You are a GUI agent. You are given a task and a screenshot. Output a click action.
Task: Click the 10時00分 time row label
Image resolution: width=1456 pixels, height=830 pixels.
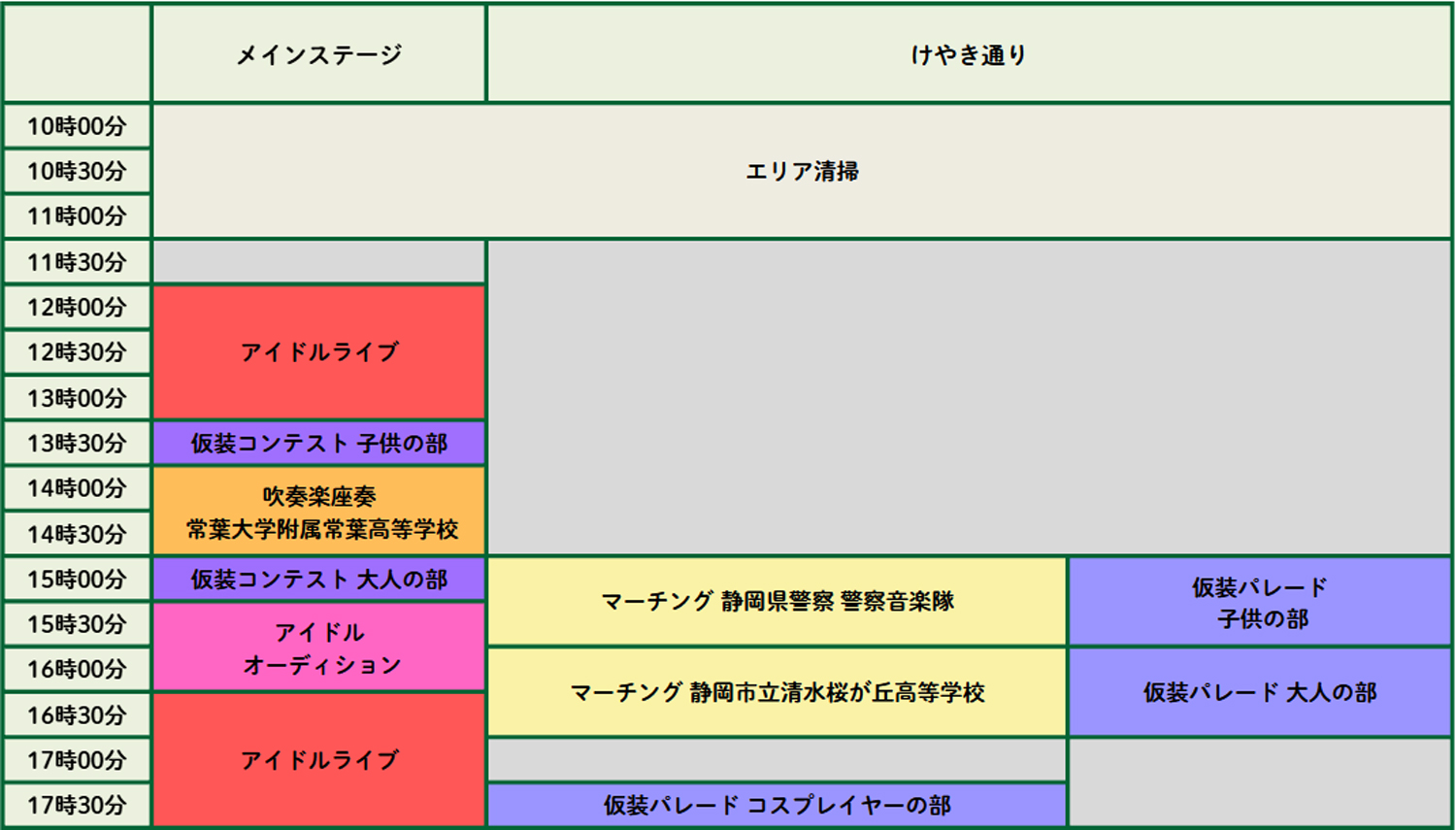tap(77, 126)
